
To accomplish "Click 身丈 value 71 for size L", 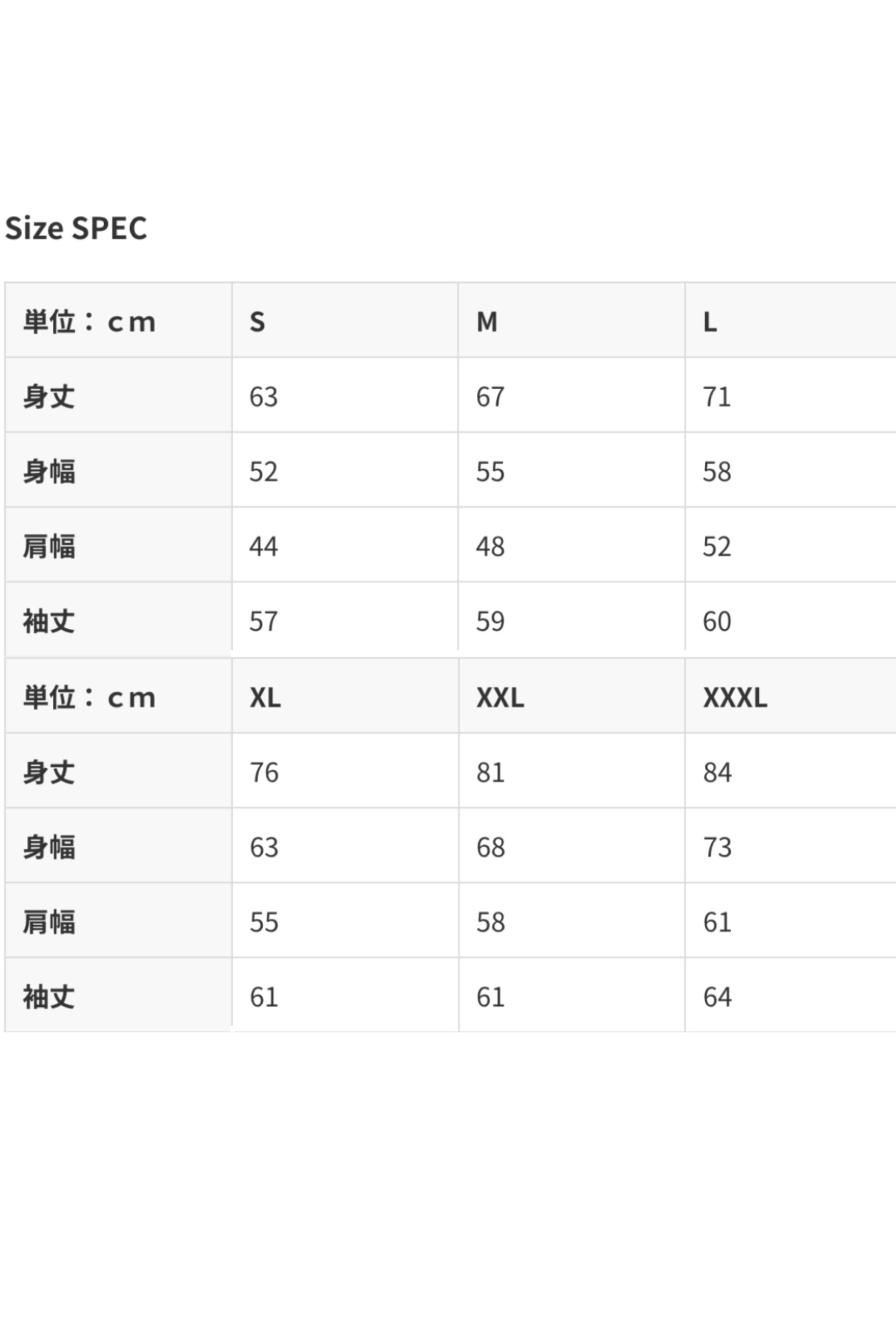I will [x=717, y=397].
